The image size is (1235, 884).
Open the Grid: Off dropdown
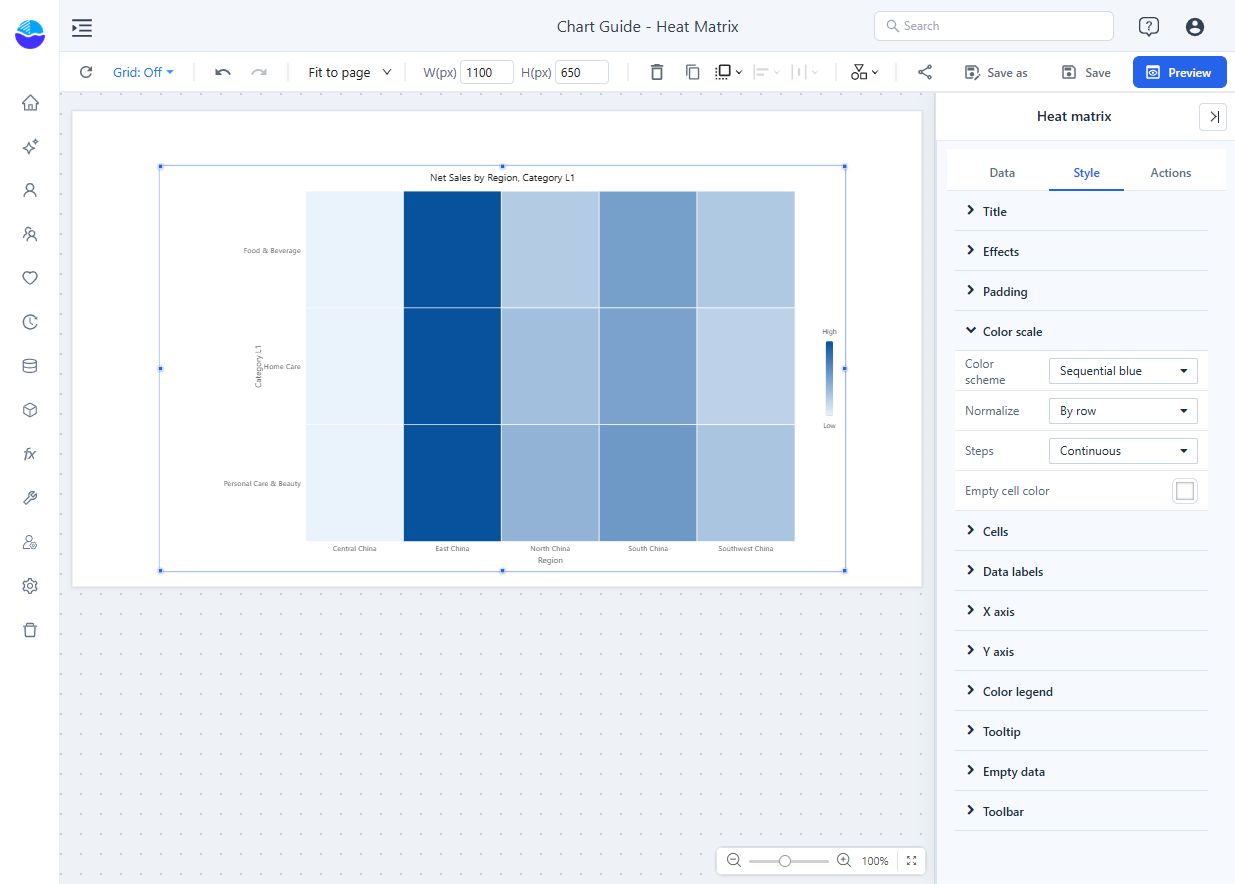click(144, 72)
